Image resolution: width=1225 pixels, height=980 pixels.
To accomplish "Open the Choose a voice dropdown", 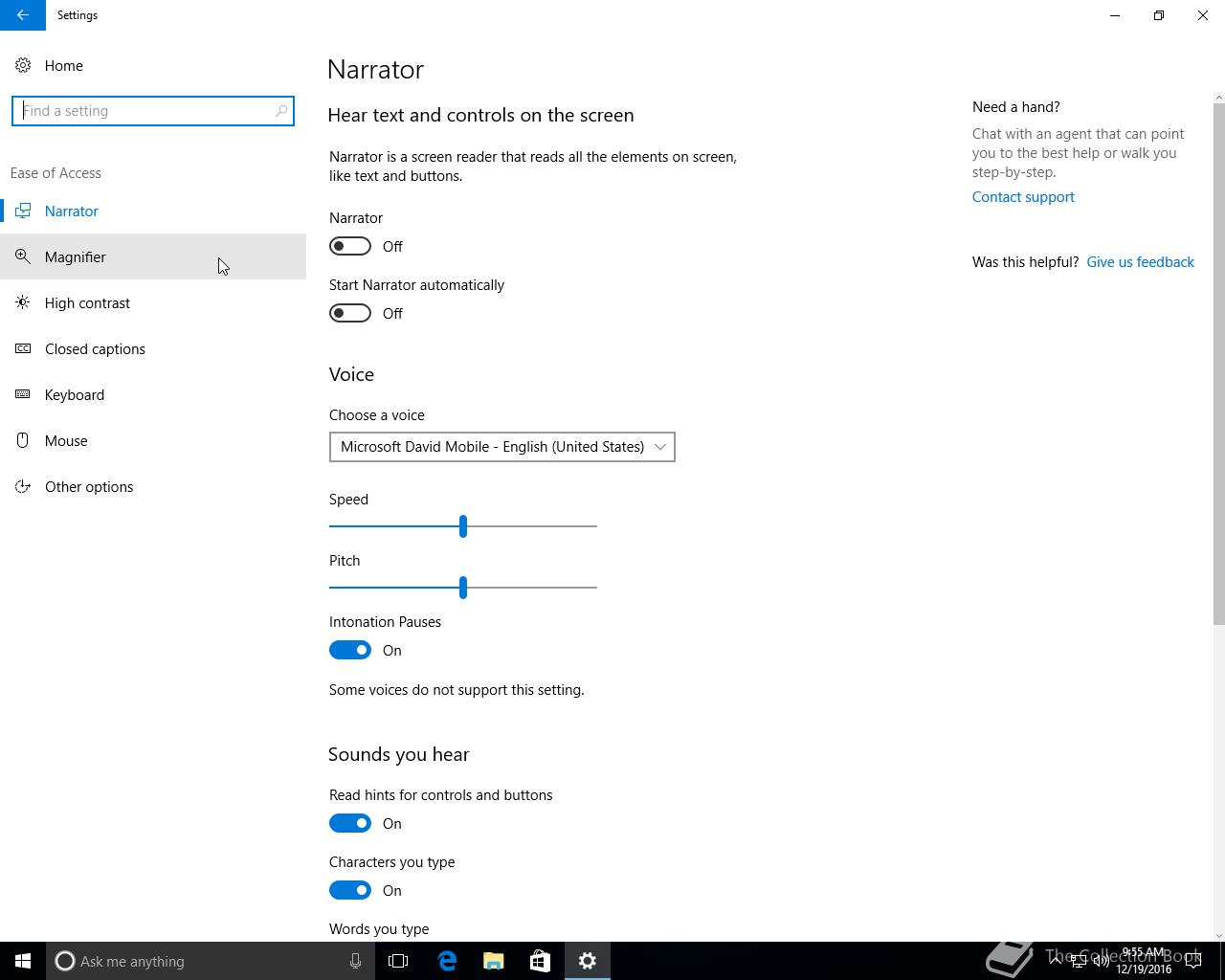I will coord(502,447).
